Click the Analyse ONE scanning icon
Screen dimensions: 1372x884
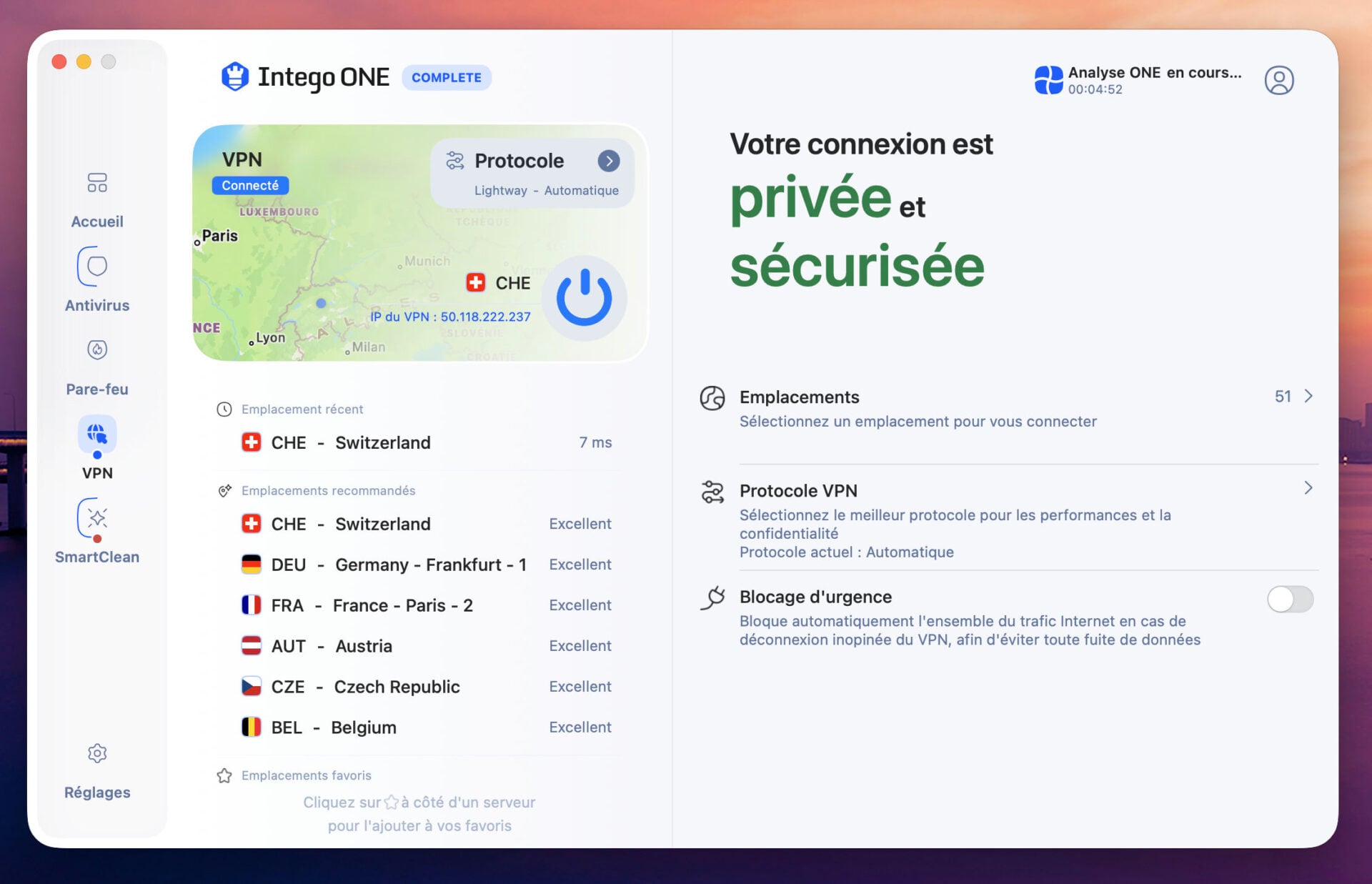click(1048, 79)
